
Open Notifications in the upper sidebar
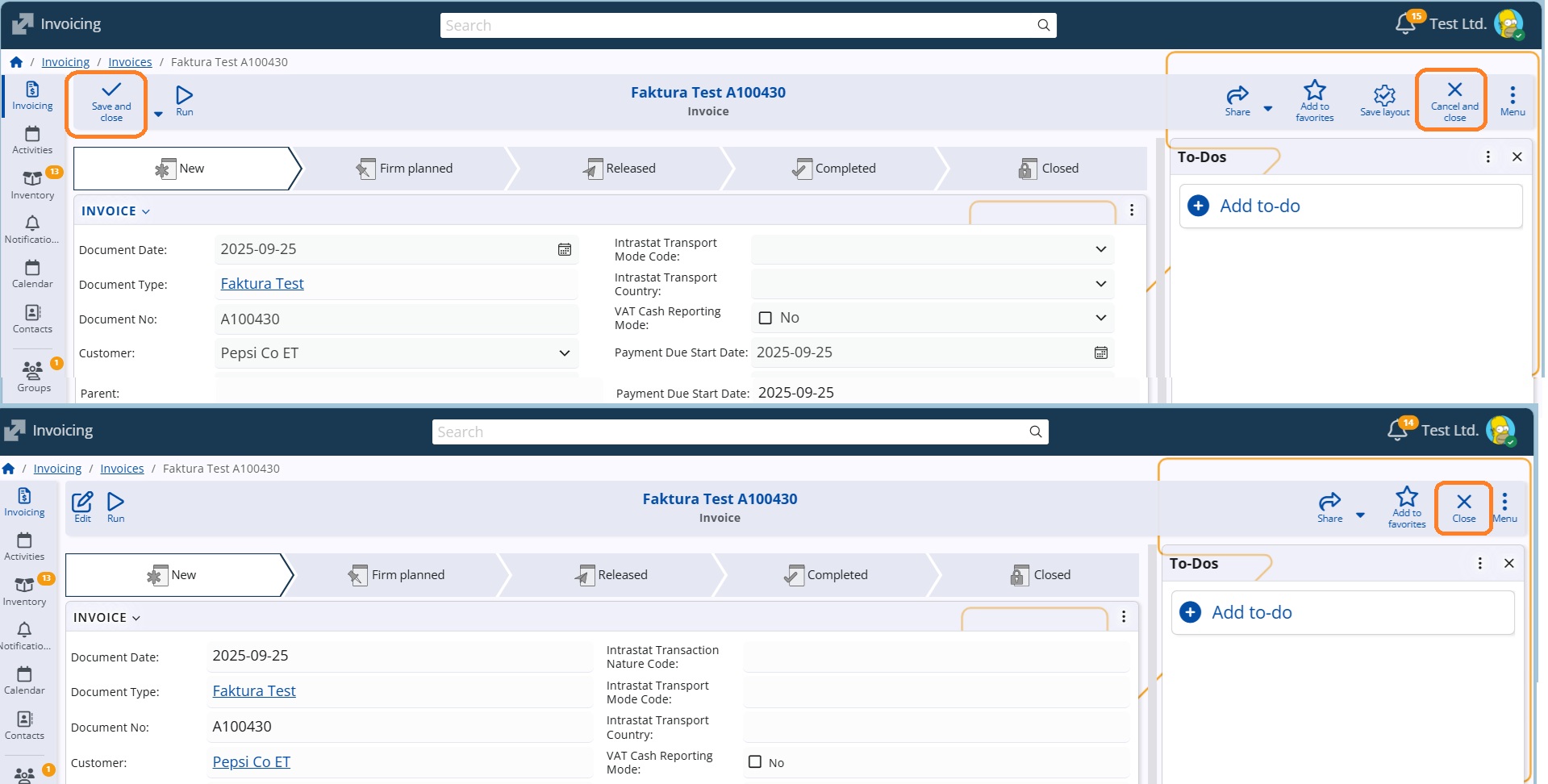[x=32, y=230]
